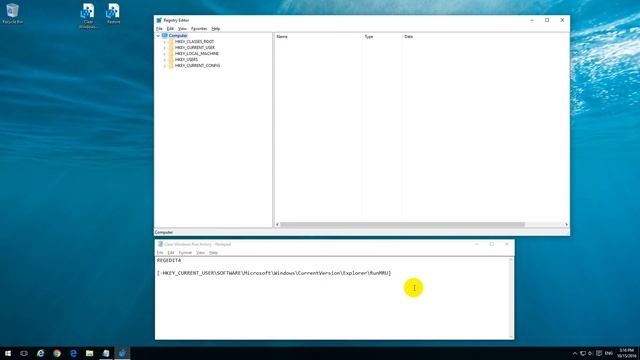Select the Restore desktop file icon
The width and height of the screenshot is (640, 360).
[x=113, y=13]
